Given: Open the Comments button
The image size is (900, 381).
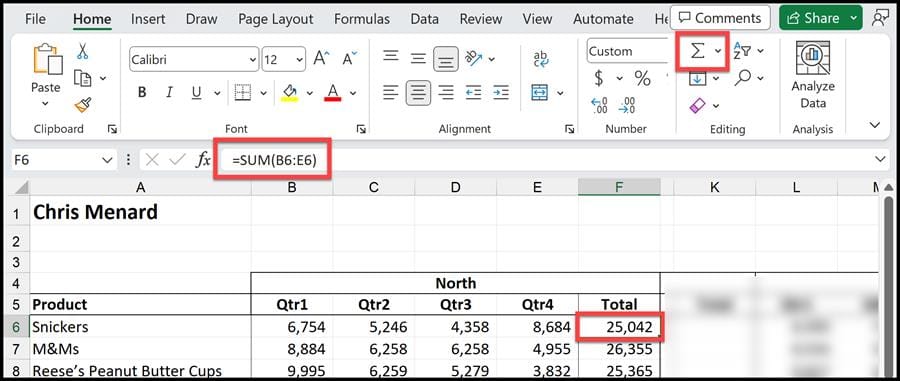Looking at the screenshot, I should [720, 18].
